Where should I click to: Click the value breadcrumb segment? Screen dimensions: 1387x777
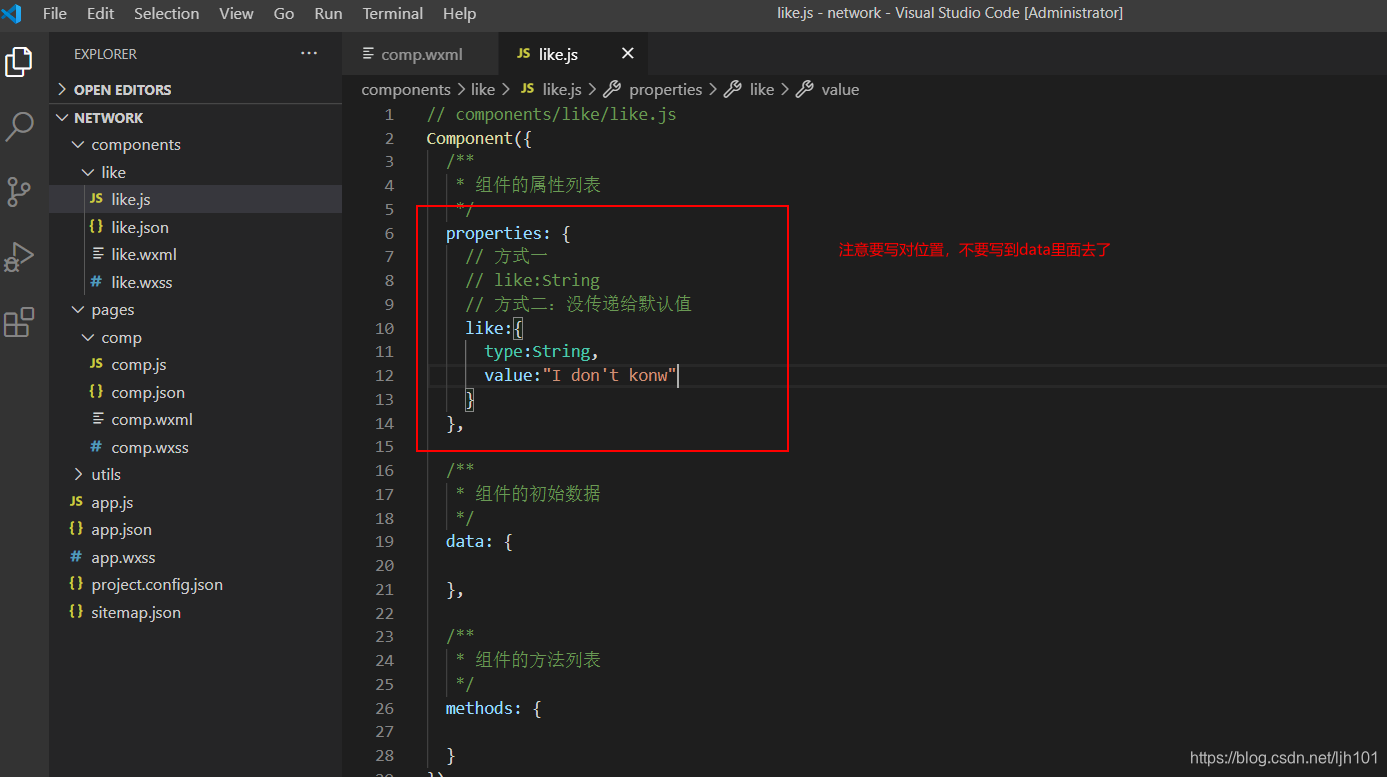coord(840,89)
